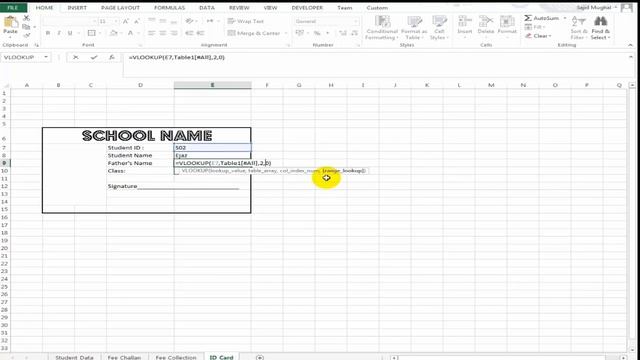The width and height of the screenshot is (640, 360).
Task: Center text horizontally
Action: [163, 33]
